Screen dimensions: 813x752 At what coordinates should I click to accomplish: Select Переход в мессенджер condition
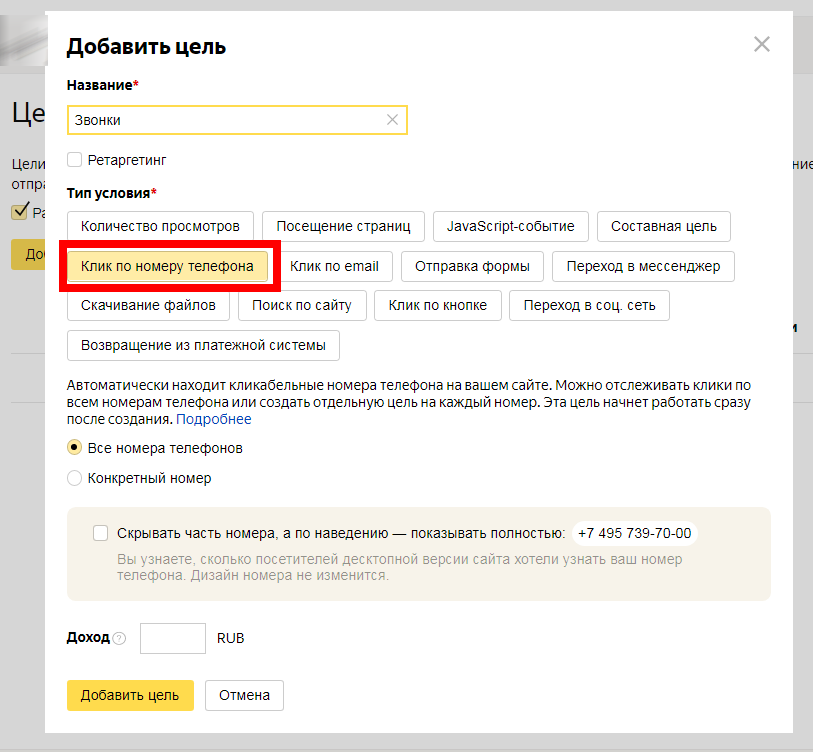pos(643,266)
